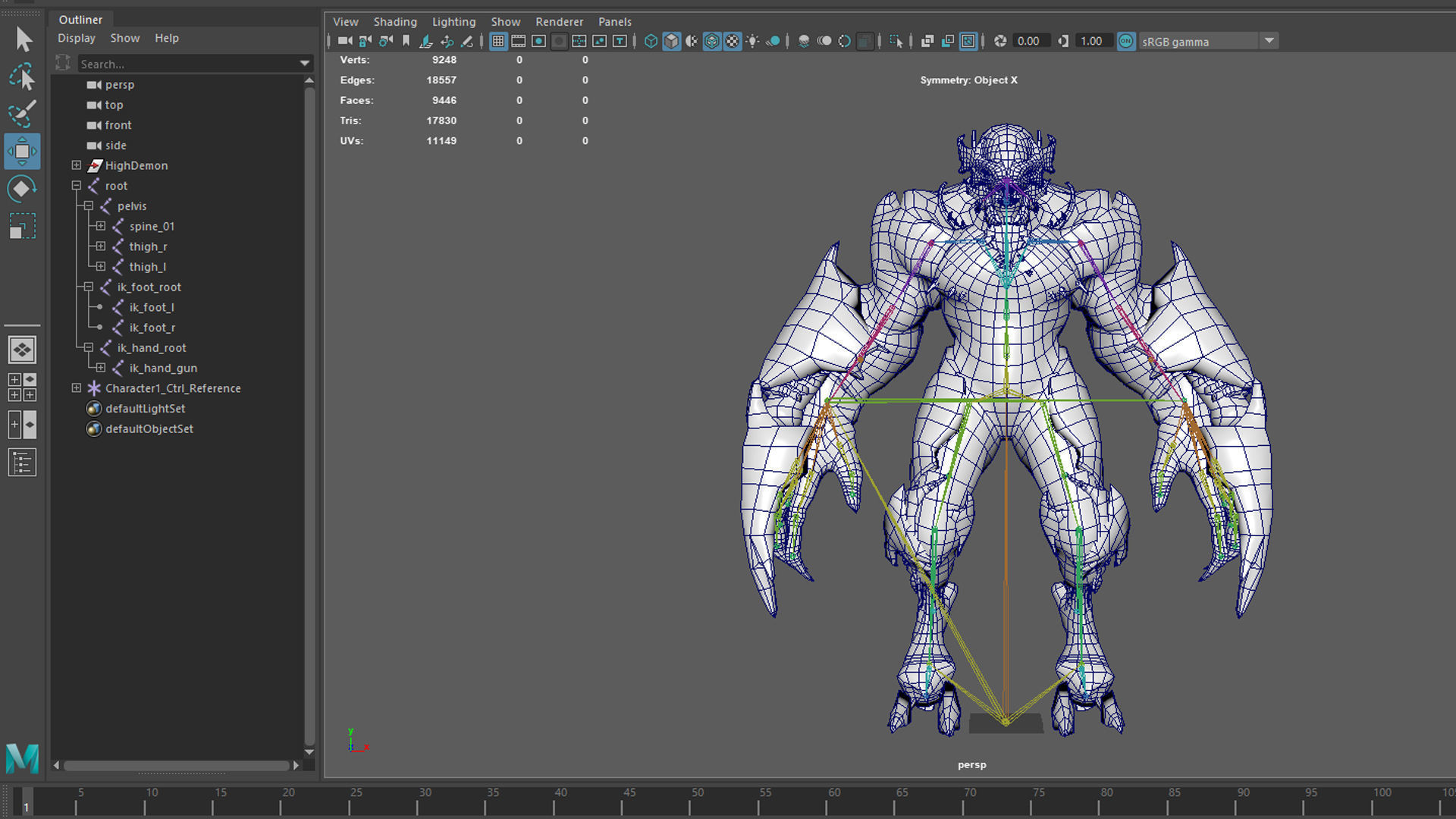Select the single pane layout icon
Image resolution: width=1456 pixels, height=819 pixels.
23,350
